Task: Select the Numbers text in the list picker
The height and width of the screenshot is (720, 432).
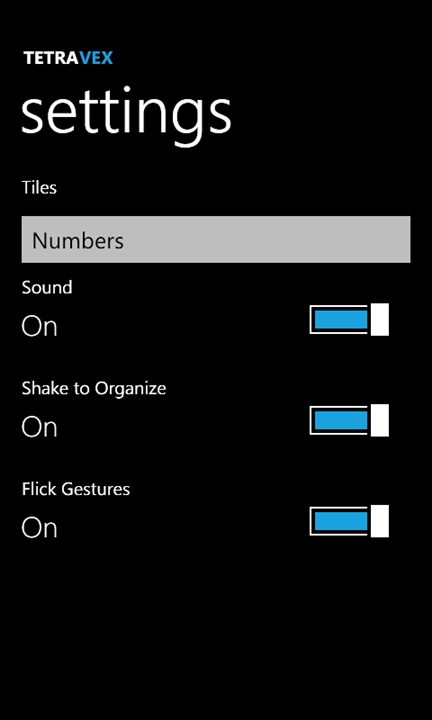Action: tap(78, 241)
